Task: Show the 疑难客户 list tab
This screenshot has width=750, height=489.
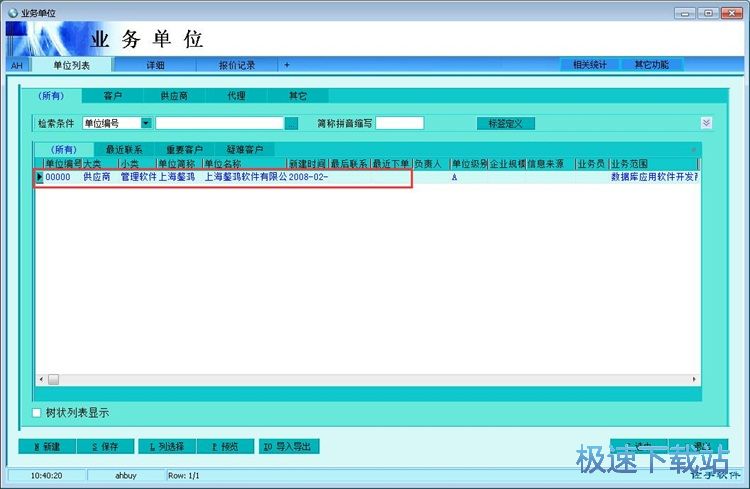Action: pos(245,150)
